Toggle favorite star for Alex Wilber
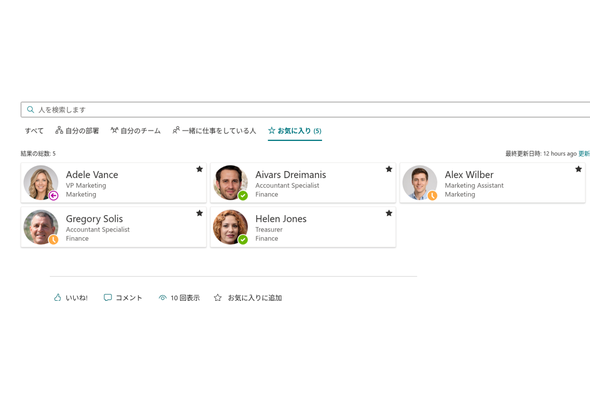The width and height of the screenshot is (600, 400). click(x=578, y=169)
